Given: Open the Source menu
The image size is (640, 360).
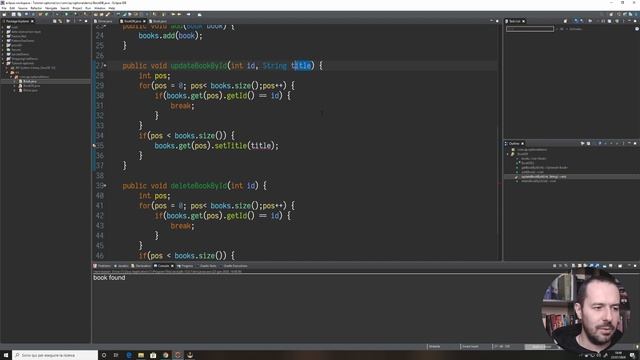Looking at the screenshot, I should click(23, 8).
